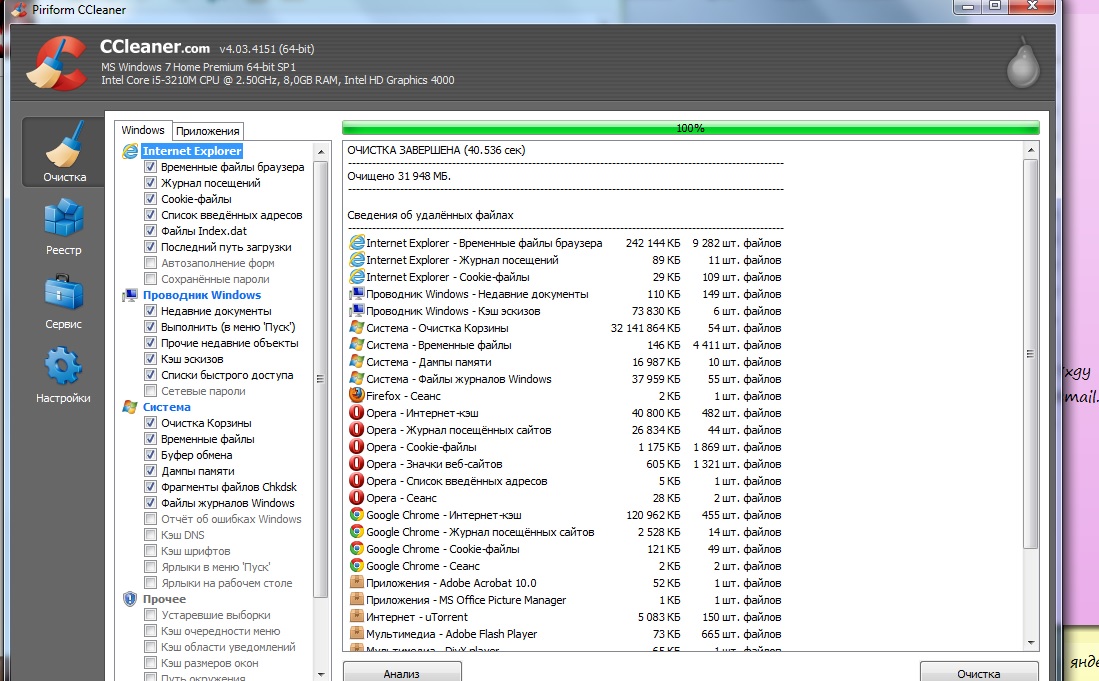The image size is (1099, 681).
Task: Enable Кэш DNS checkbox
Action: (150, 535)
